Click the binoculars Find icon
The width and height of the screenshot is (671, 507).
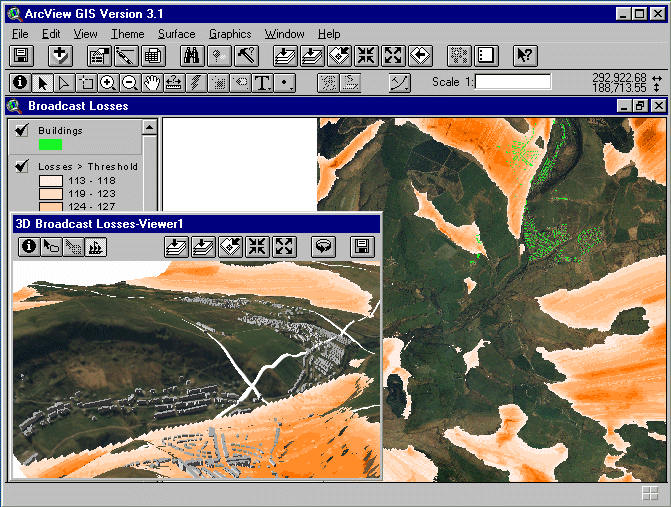tap(193, 56)
